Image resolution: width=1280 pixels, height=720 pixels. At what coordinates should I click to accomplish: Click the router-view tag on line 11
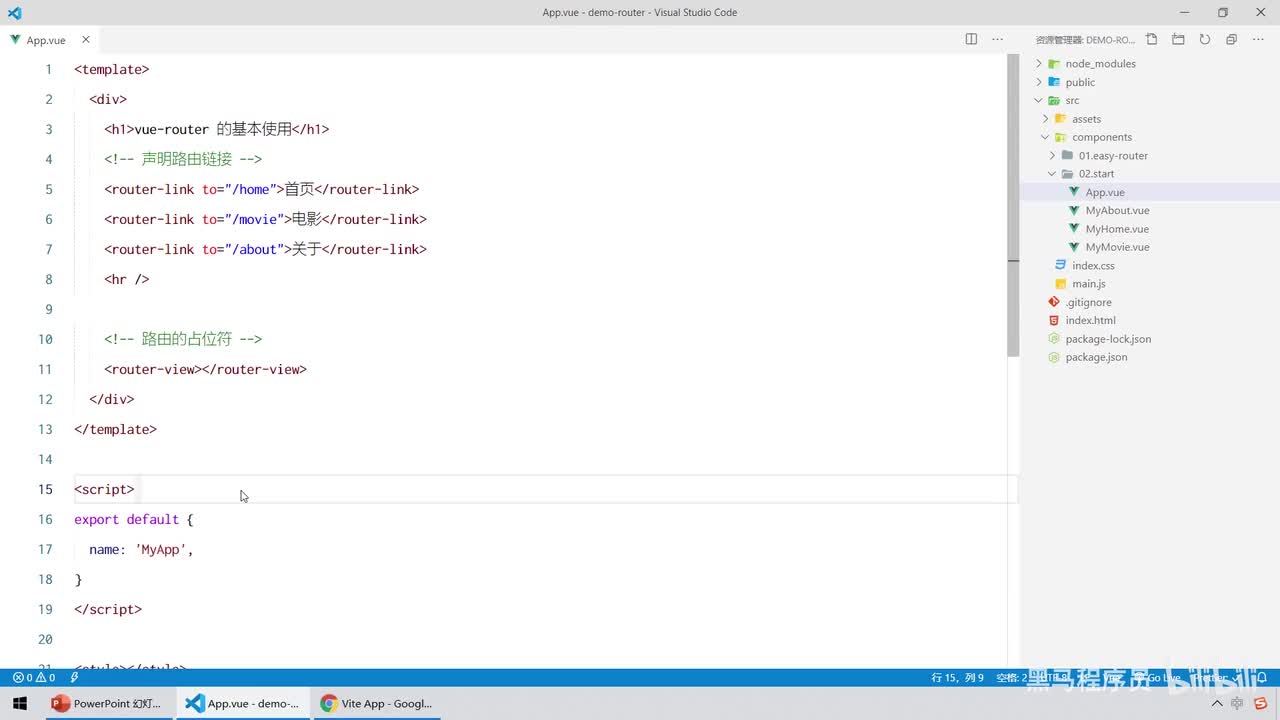tap(205, 369)
